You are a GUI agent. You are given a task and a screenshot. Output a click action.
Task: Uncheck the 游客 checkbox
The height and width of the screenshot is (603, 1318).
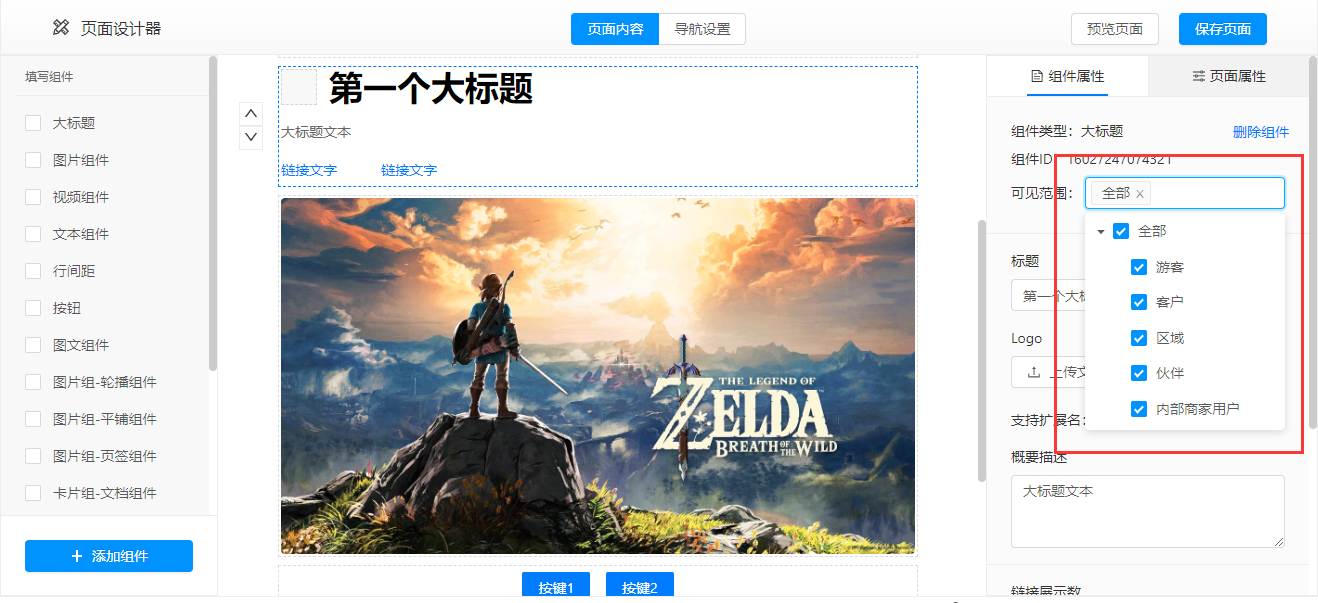point(1139,267)
